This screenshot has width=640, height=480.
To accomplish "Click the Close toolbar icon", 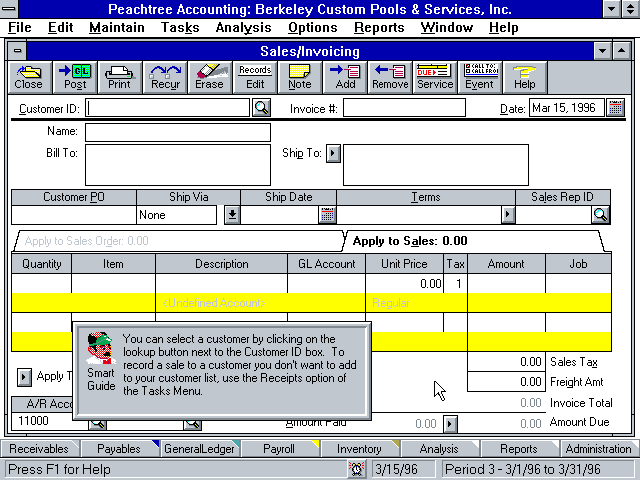I will pyautogui.click(x=29, y=77).
